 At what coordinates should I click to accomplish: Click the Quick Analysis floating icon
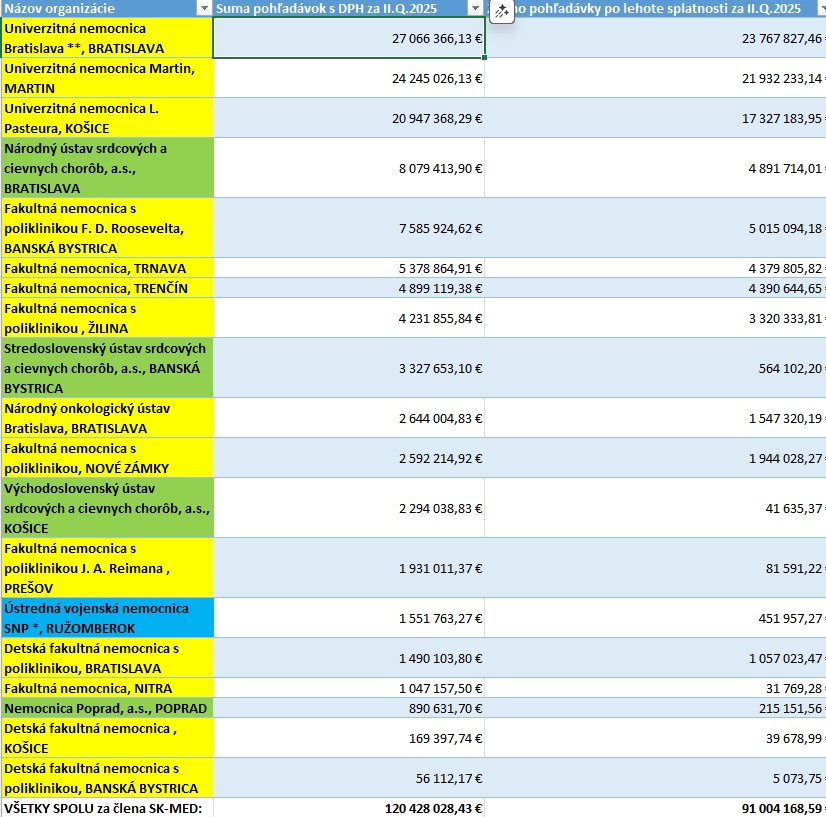click(502, 11)
